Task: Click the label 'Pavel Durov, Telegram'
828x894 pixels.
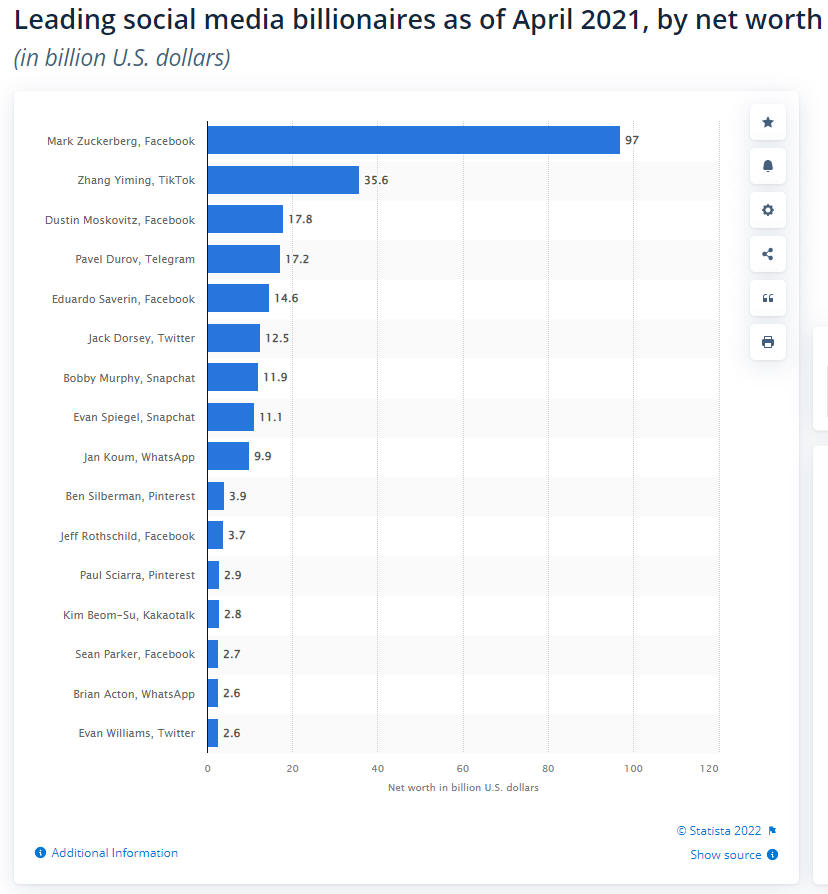Action: (135, 259)
